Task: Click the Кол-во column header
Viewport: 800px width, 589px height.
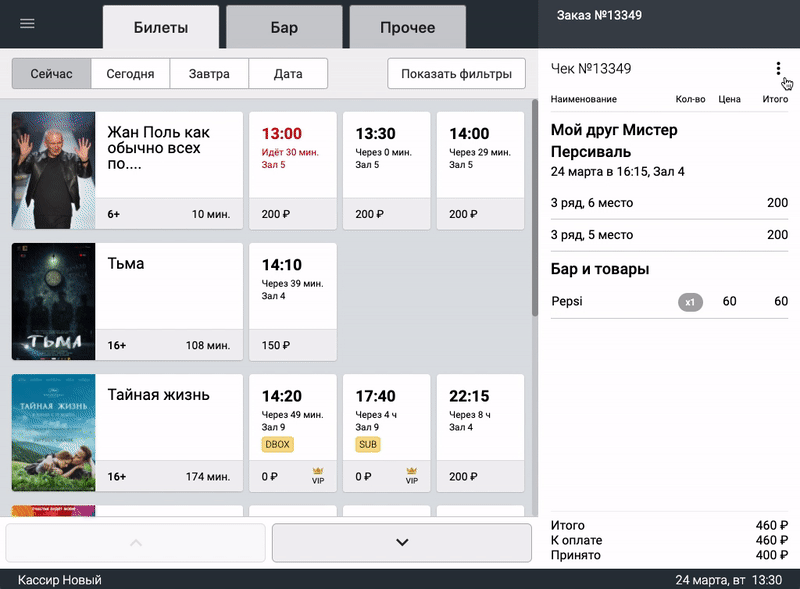Action: click(690, 99)
